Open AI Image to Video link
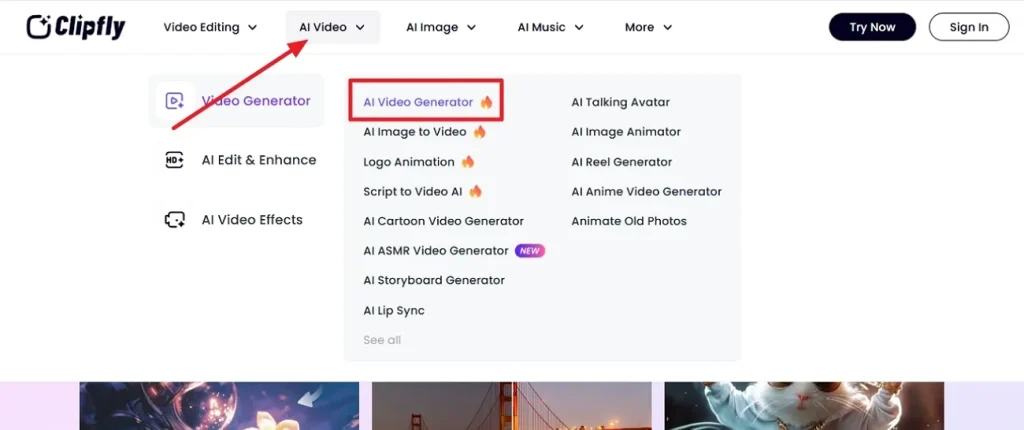Viewport: 1024px width, 430px height. coord(415,132)
